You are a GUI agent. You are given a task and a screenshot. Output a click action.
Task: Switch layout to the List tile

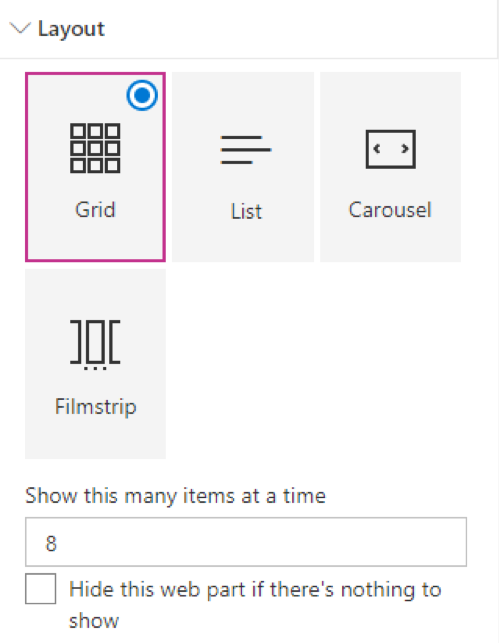243,167
